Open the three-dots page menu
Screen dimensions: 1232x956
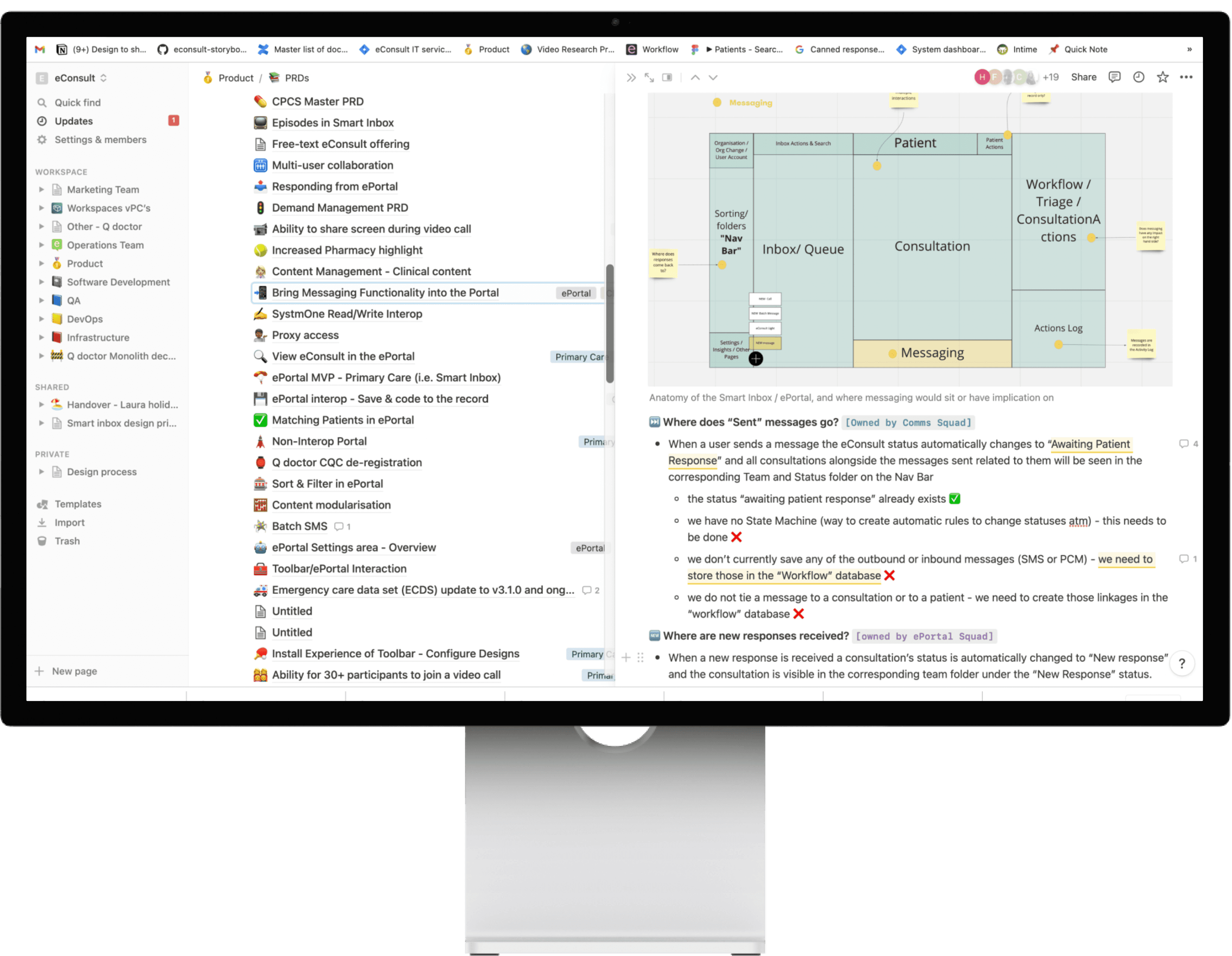(x=1186, y=77)
